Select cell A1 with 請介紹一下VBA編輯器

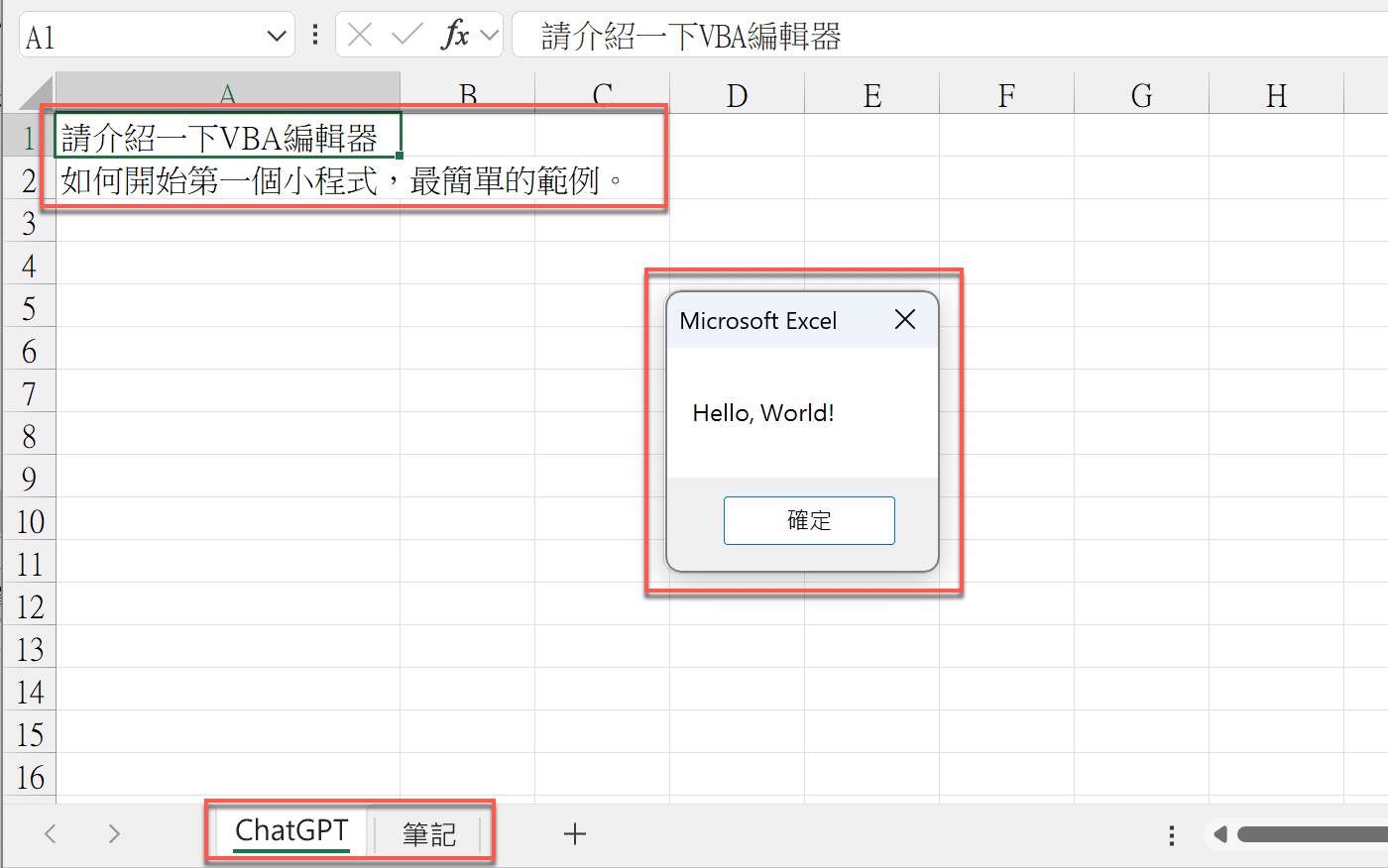pos(228,136)
